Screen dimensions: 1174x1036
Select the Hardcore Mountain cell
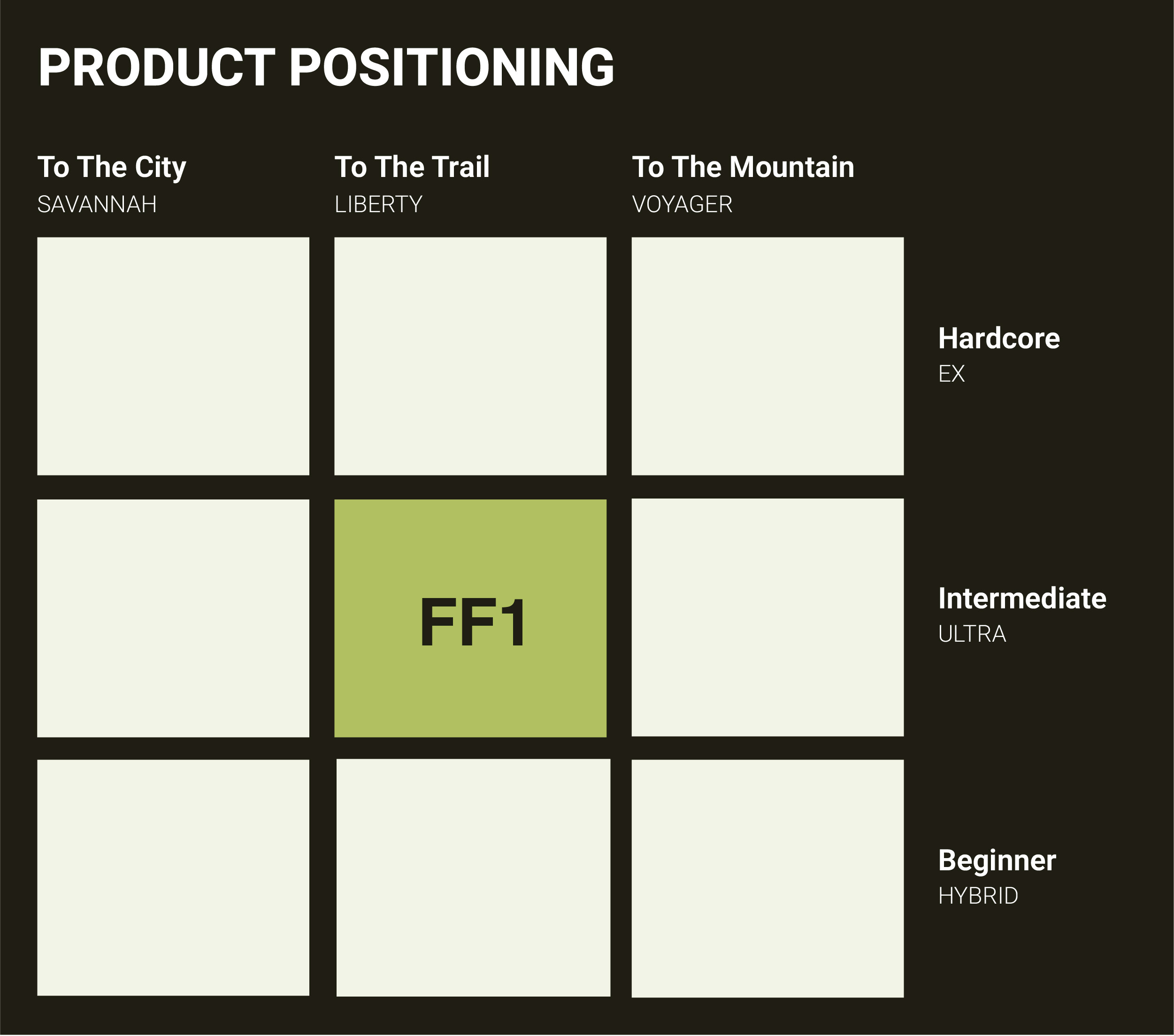767,356
